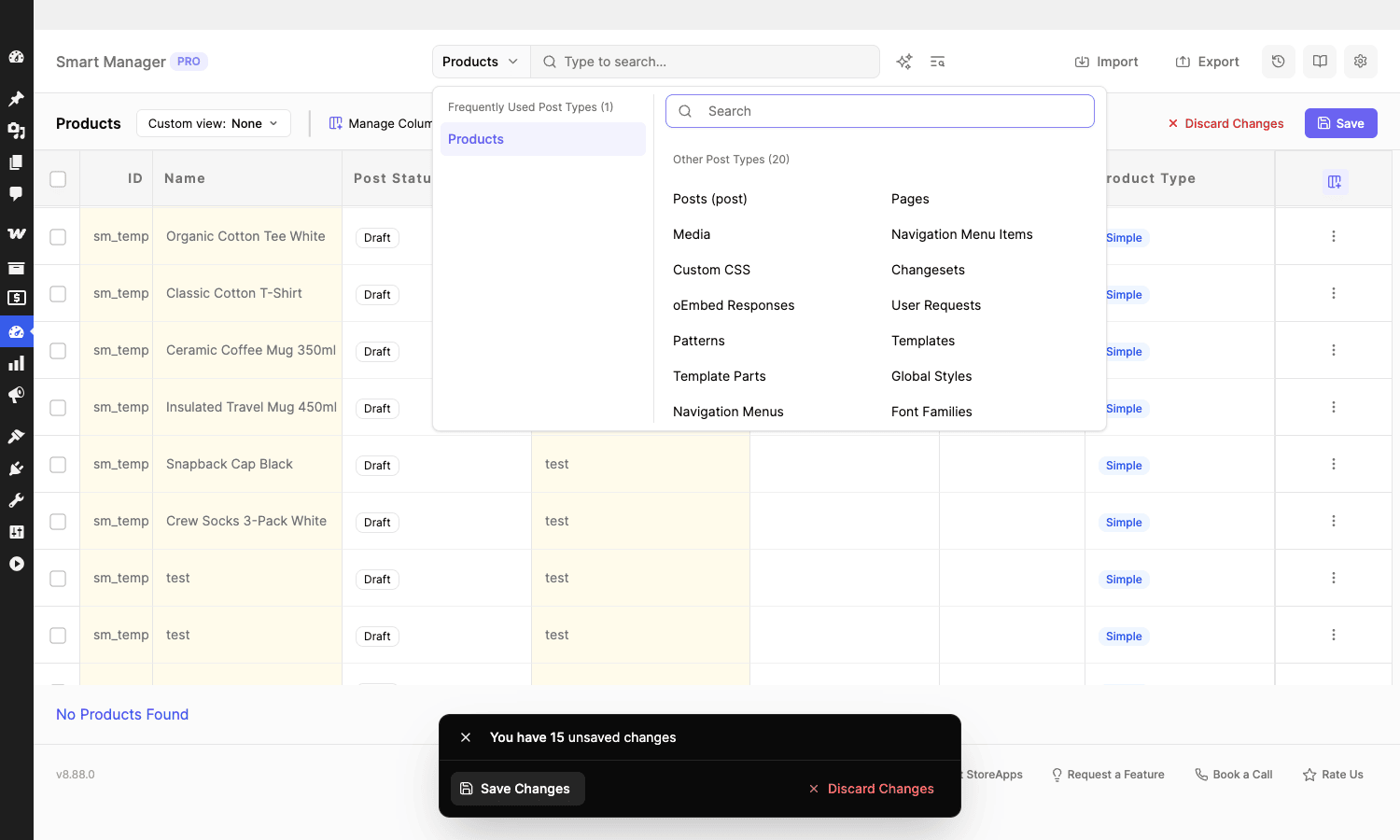Open the WooCommerce sidebar icon
The image size is (1400, 840).
16,233
